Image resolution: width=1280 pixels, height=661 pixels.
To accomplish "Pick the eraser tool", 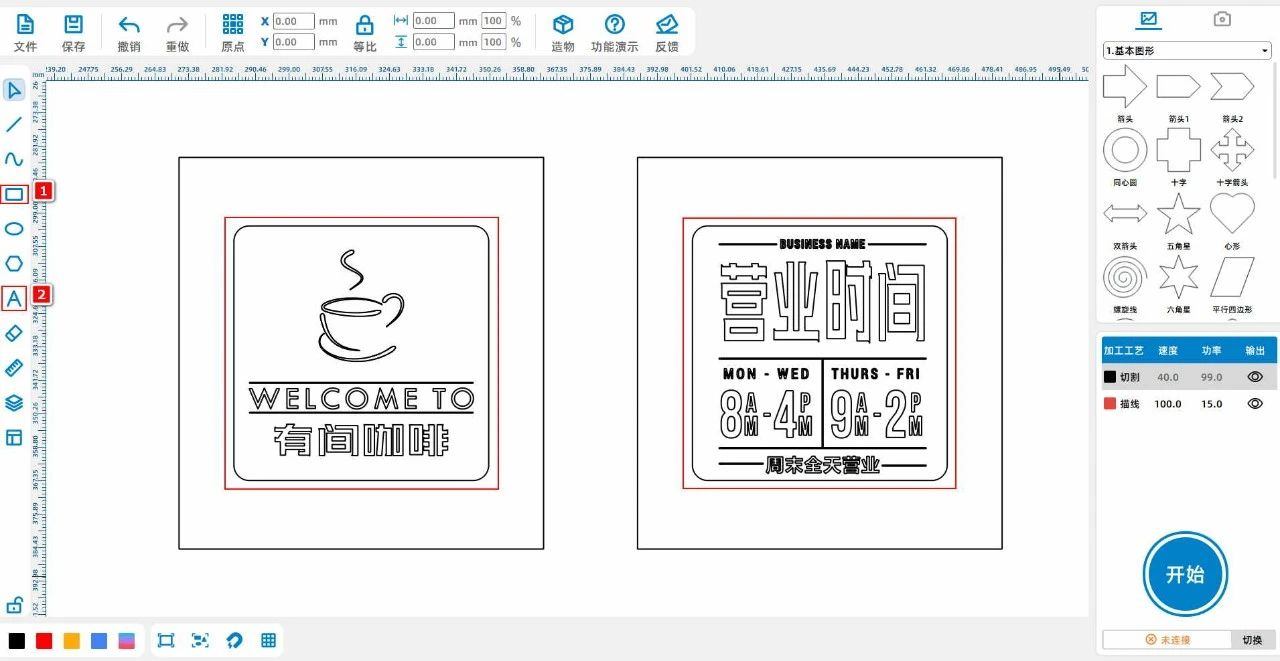I will 14,333.
